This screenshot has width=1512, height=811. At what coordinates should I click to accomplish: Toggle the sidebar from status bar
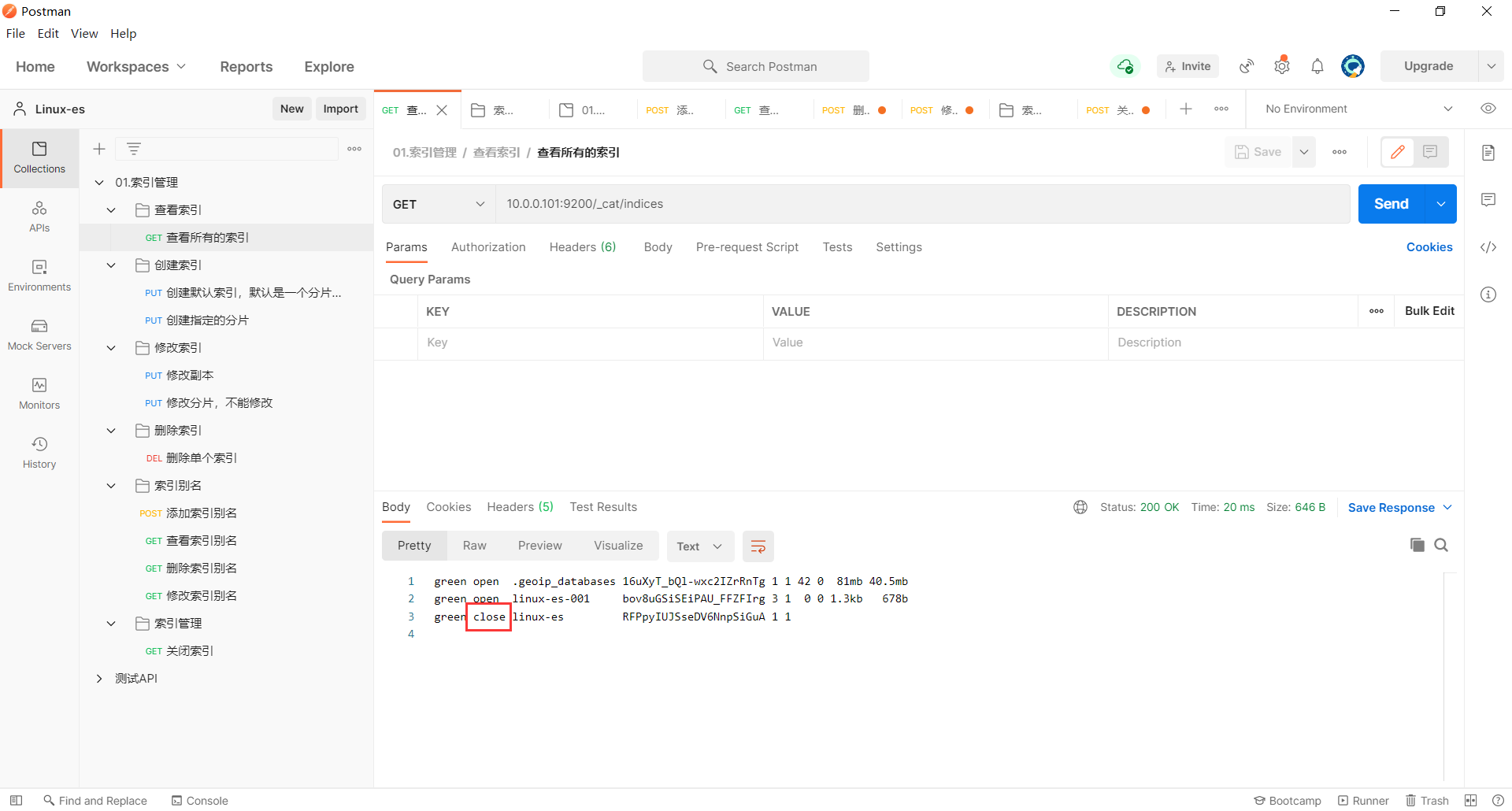point(16,801)
